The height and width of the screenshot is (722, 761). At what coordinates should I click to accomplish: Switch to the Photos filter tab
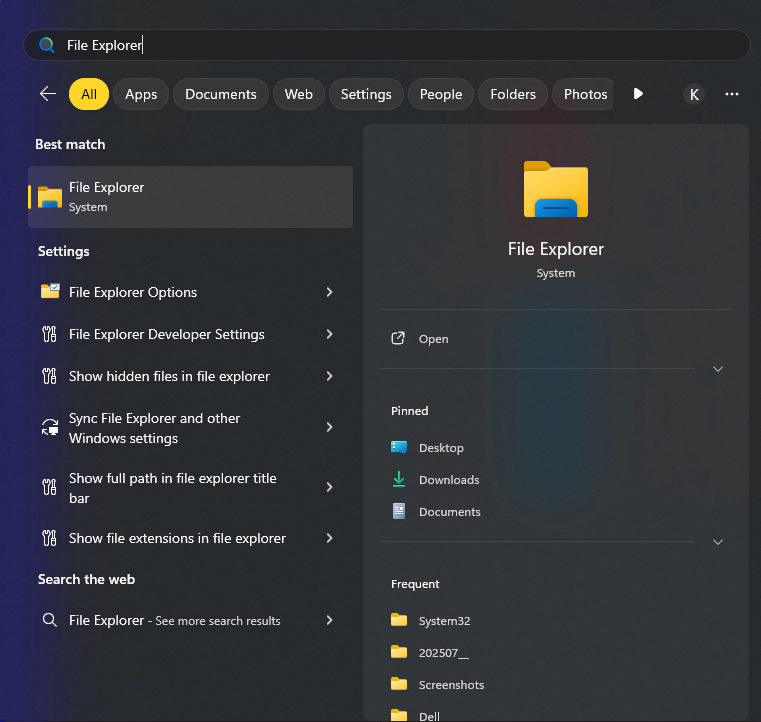pos(584,94)
